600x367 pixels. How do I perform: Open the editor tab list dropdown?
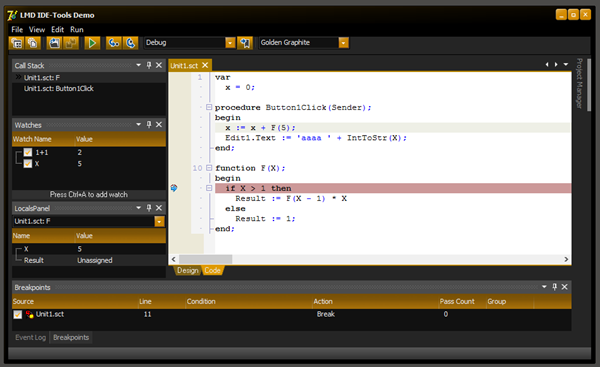click(566, 65)
